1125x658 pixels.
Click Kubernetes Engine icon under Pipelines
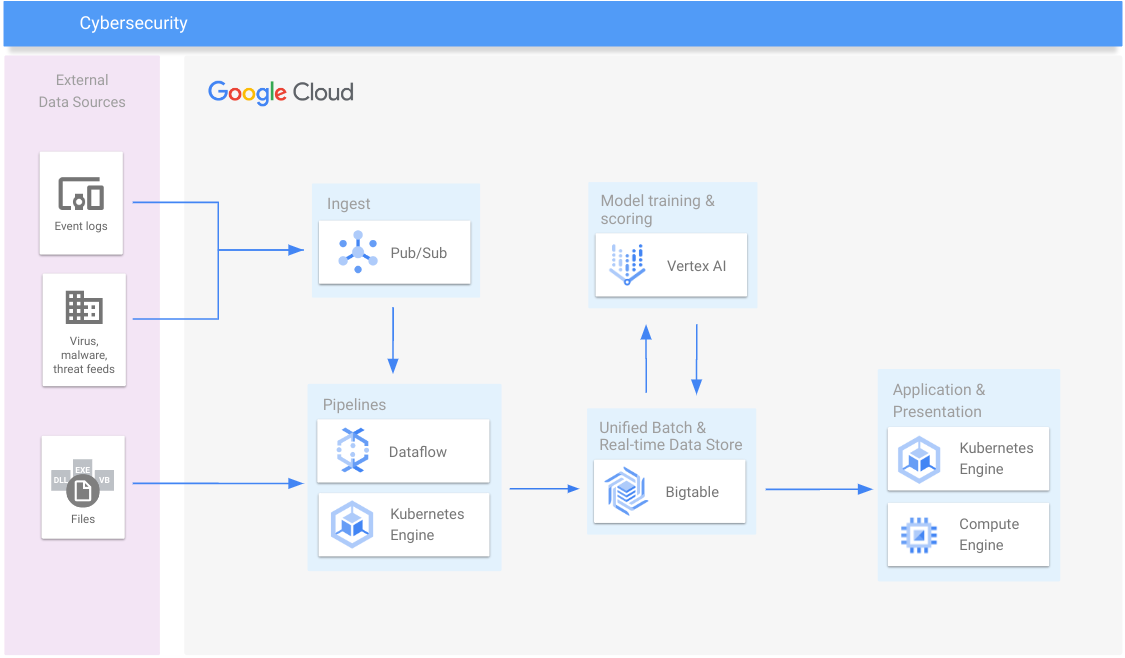[352, 525]
